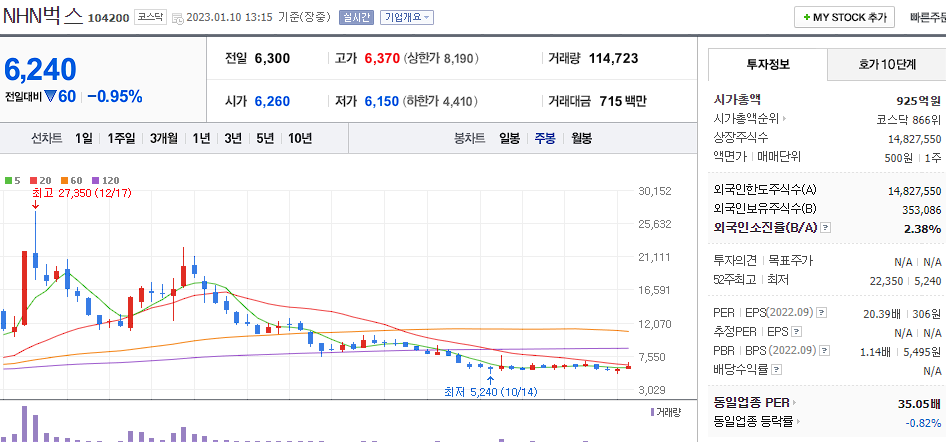This screenshot has height=442, width=946.
Task: Open the 기업개요 dropdown
Action: click(x=407, y=17)
